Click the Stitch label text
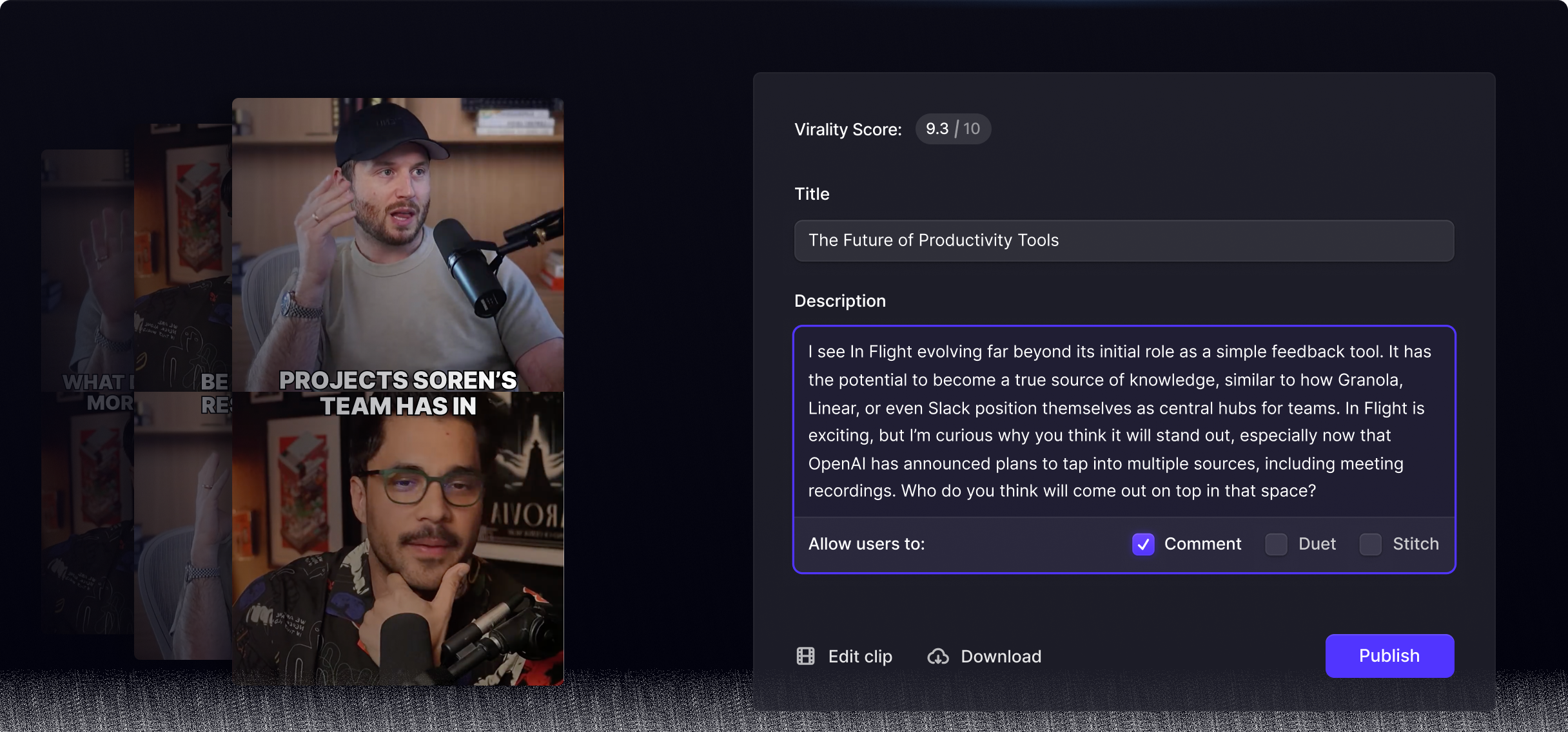The image size is (1568, 732). 1416,544
